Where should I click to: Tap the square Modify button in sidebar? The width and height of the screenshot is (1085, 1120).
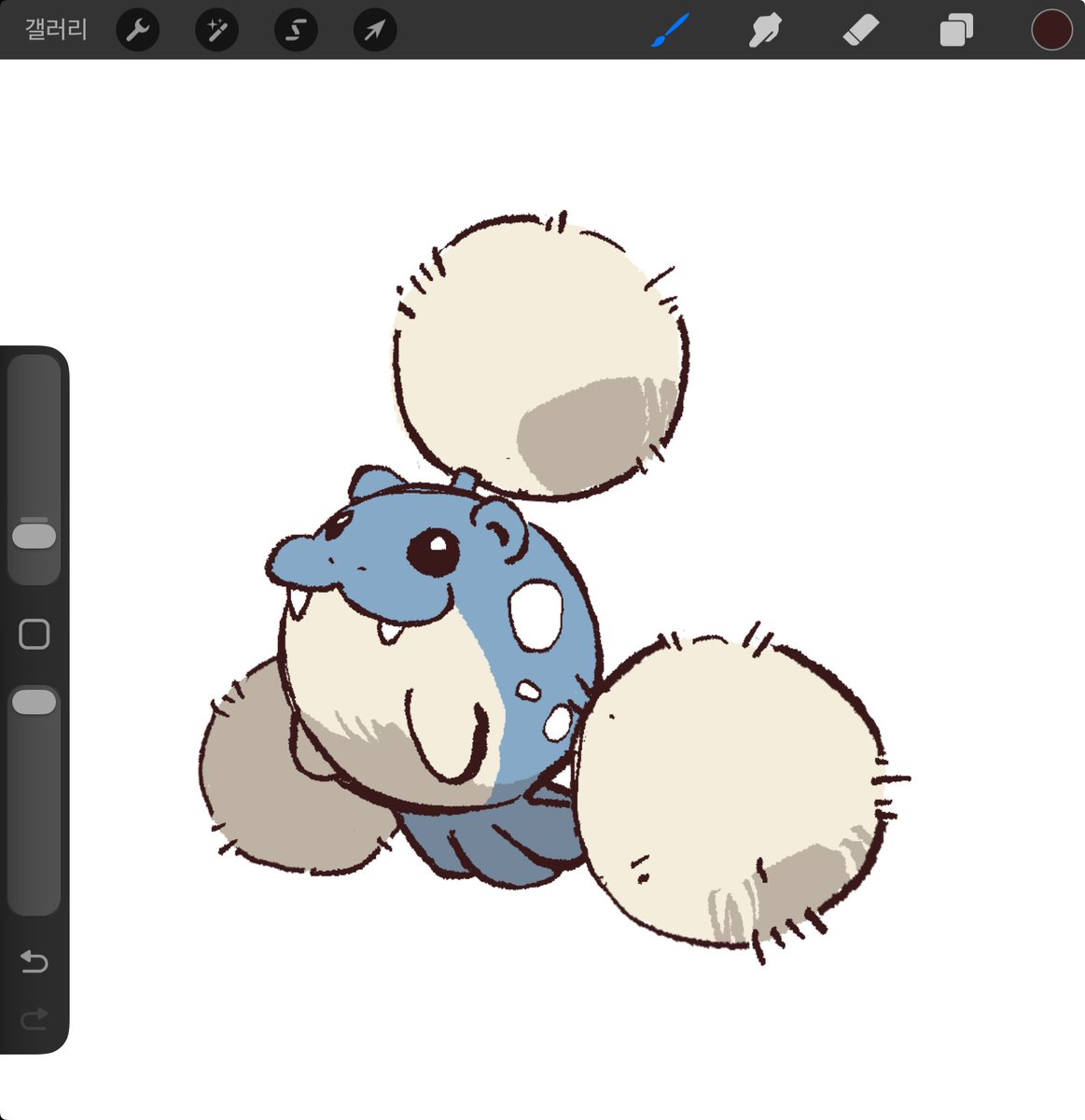(35, 635)
